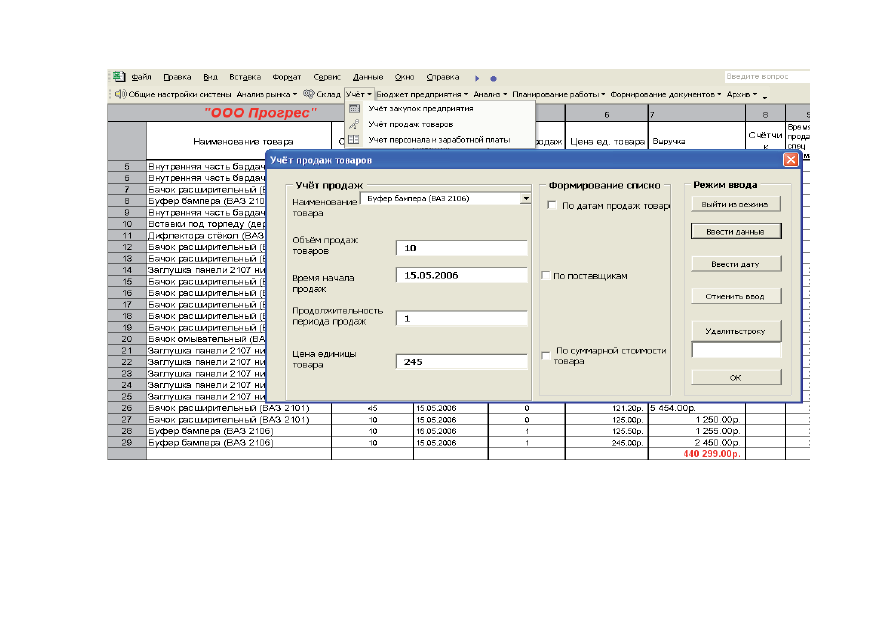Viewport: 893px width, 629px height.
Task: Click the blue play arrow in the menu bar
Action: [x=477, y=78]
